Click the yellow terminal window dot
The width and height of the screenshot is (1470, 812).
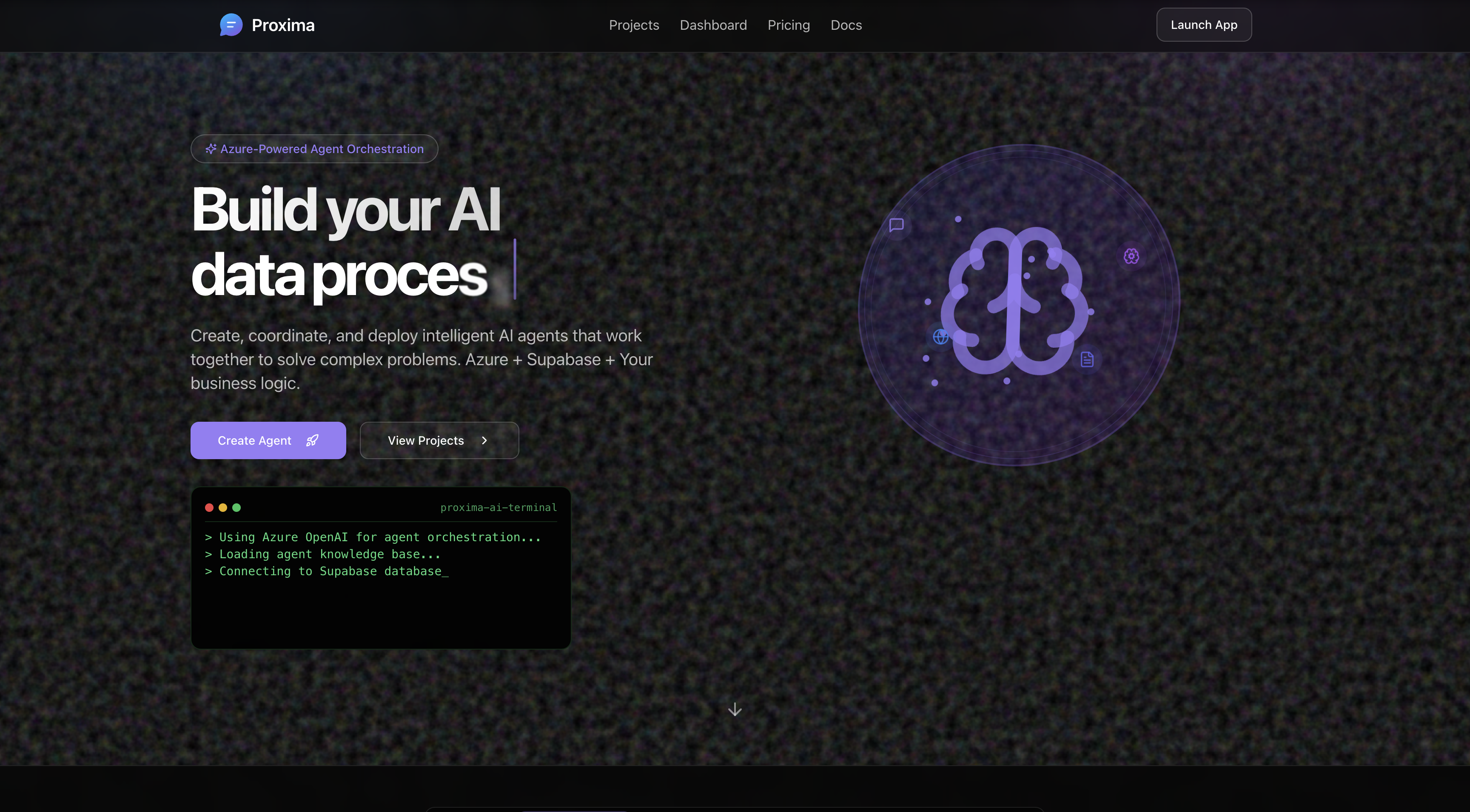point(223,508)
